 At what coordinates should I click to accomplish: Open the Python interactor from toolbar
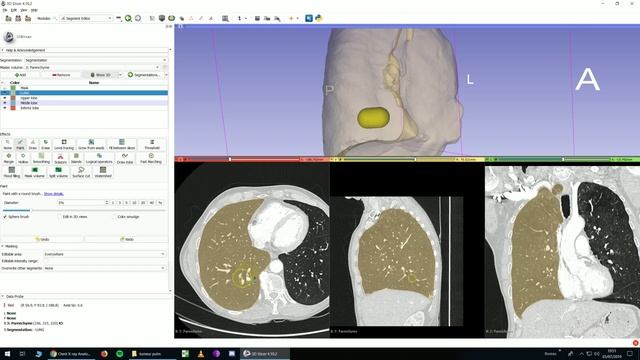point(319,18)
